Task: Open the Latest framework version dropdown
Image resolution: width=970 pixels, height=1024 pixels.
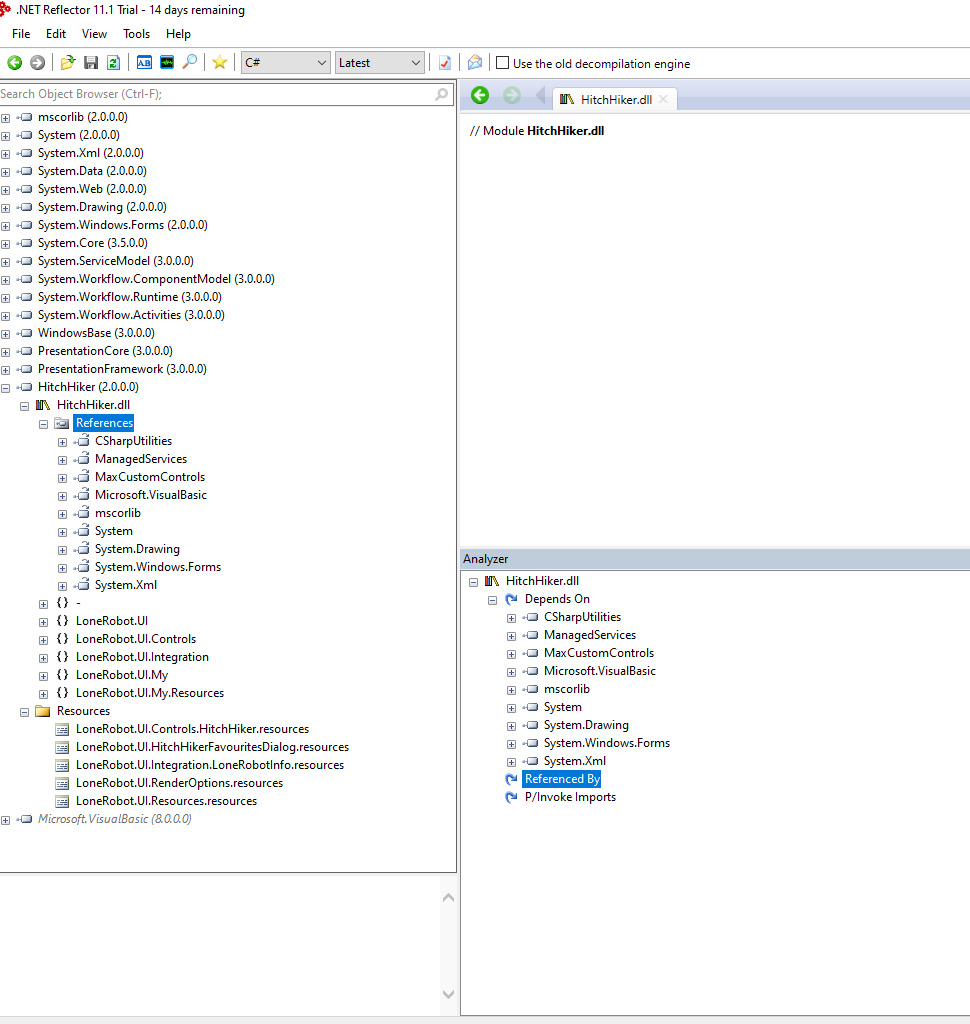Action: (380, 63)
